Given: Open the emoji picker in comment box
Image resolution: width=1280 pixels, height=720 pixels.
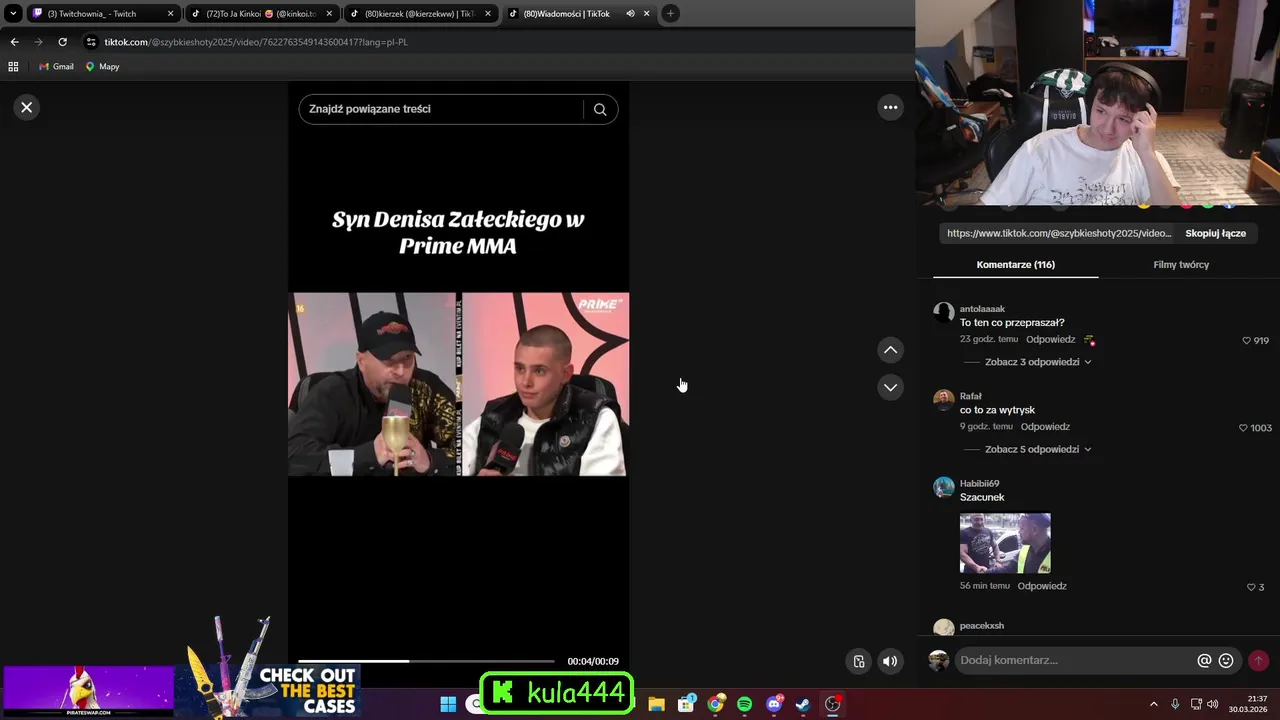Looking at the screenshot, I should [x=1226, y=661].
